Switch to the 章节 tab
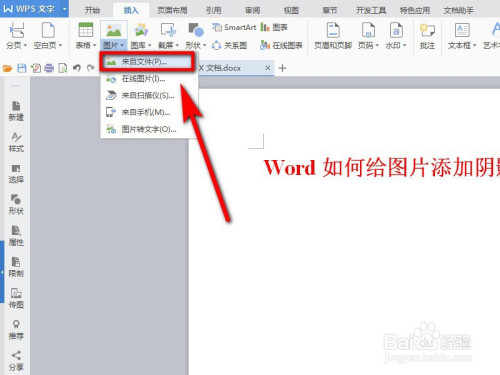The width and height of the screenshot is (500, 375). pos(330,10)
